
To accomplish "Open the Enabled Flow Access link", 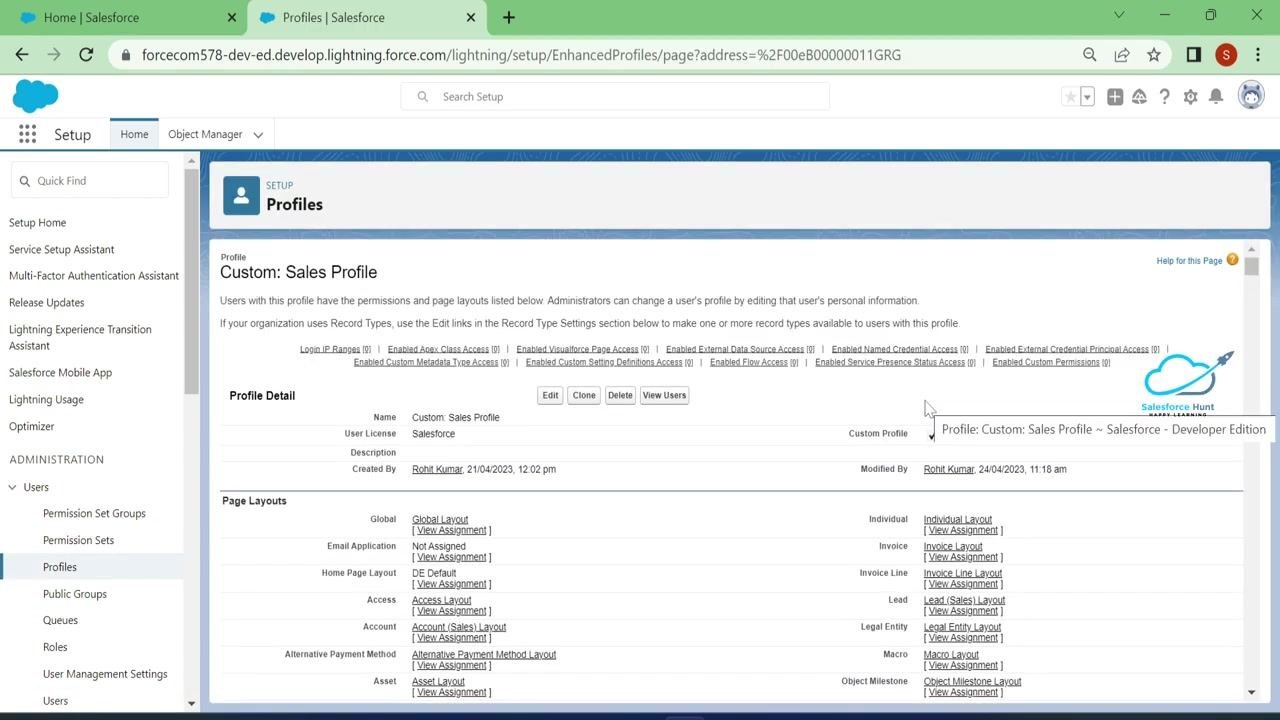I will pyautogui.click(x=749, y=362).
